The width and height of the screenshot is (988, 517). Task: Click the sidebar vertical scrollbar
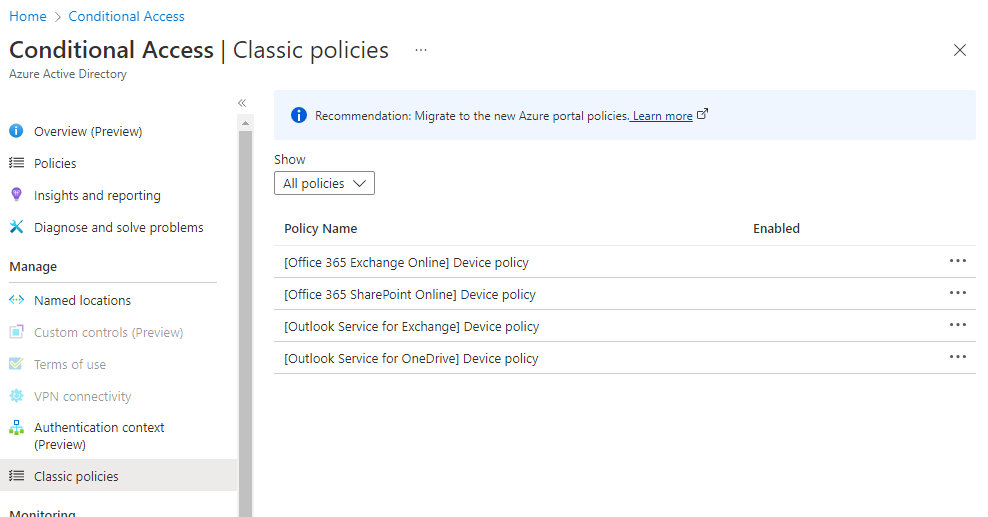click(x=245, y=300)
